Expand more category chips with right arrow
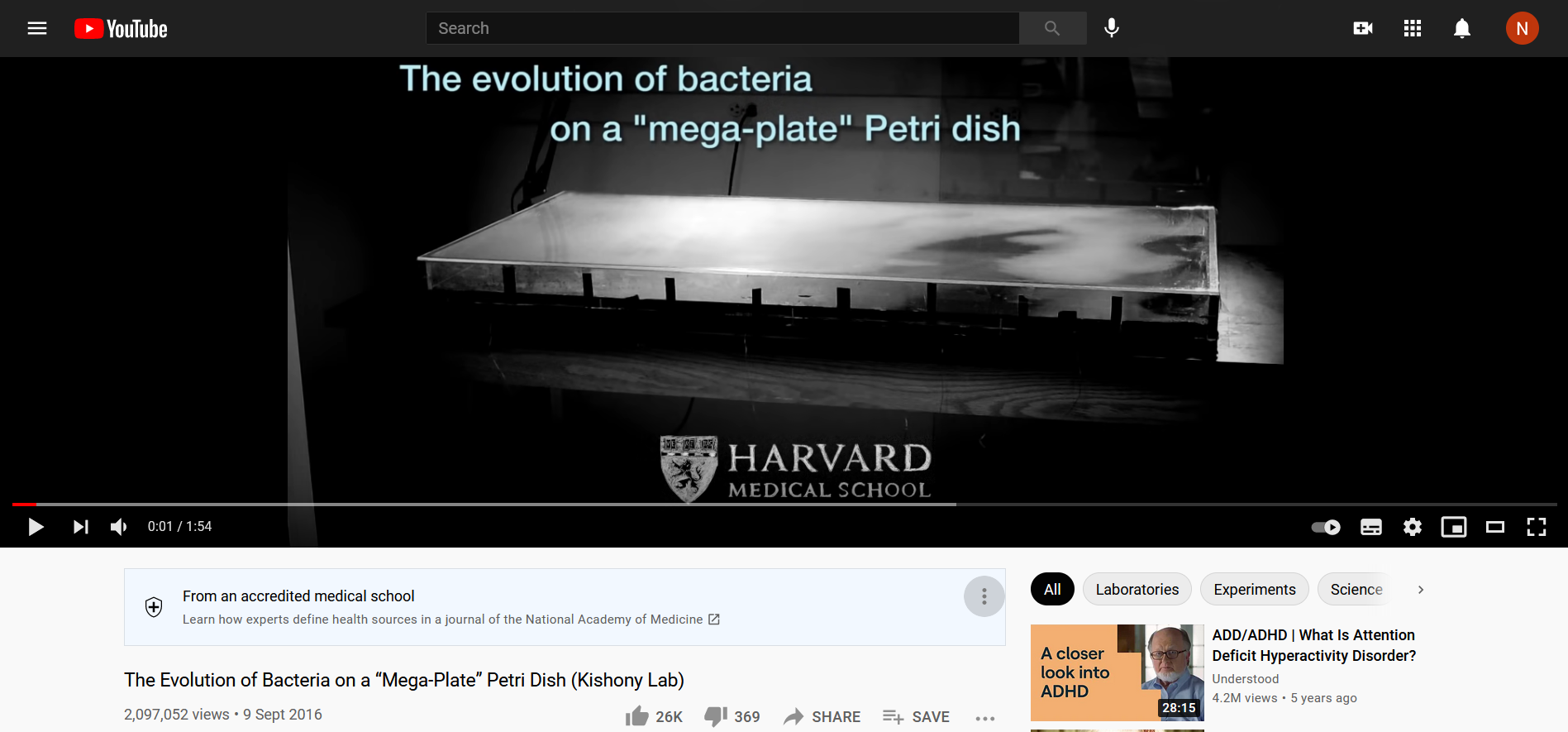Screen dimensions: 1568x732 click(1420, 590)
